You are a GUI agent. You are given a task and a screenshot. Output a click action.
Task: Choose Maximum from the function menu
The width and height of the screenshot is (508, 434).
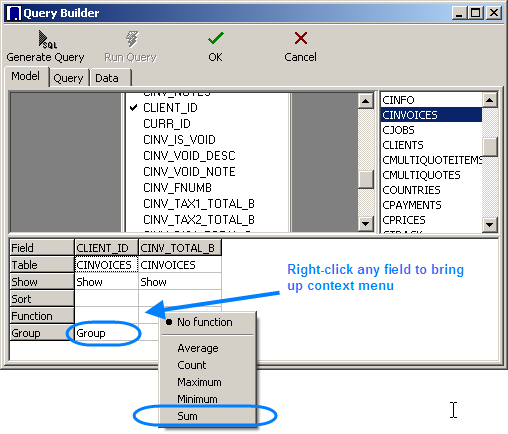coord(207,382)
